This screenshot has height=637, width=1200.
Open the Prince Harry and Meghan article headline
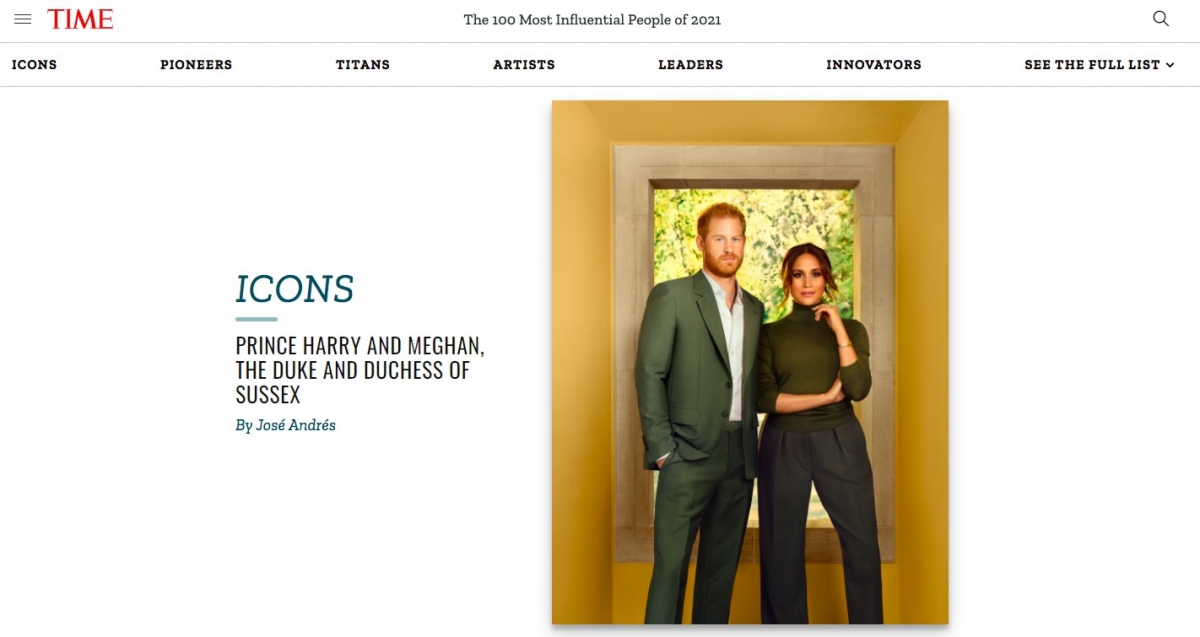(360, 370)
